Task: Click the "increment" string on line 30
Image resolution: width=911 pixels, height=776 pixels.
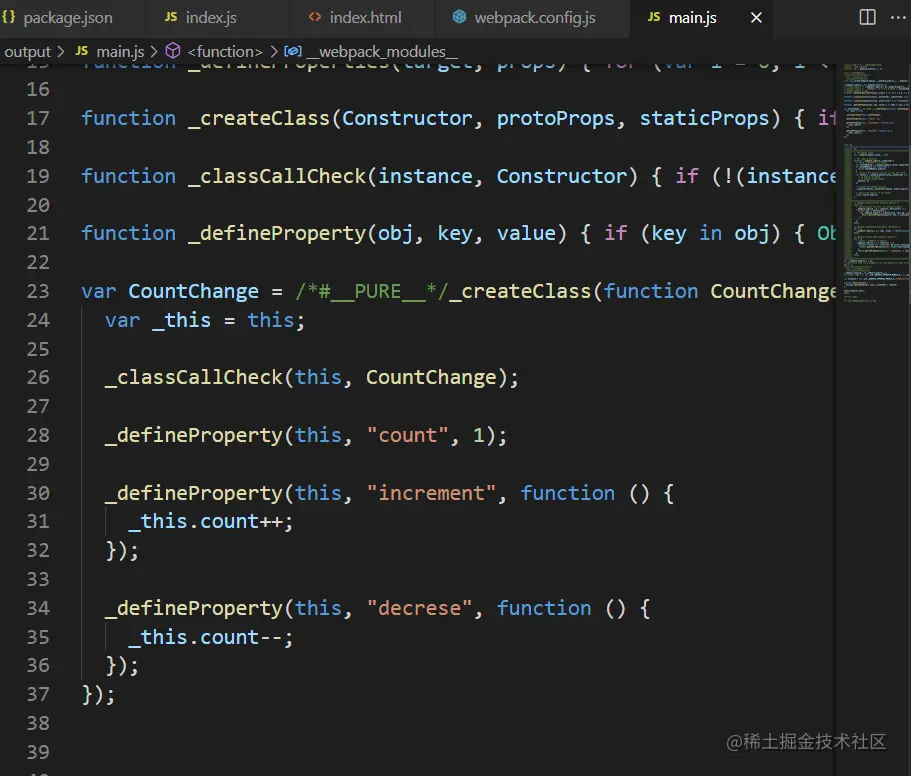Action: tap(431, 493)
